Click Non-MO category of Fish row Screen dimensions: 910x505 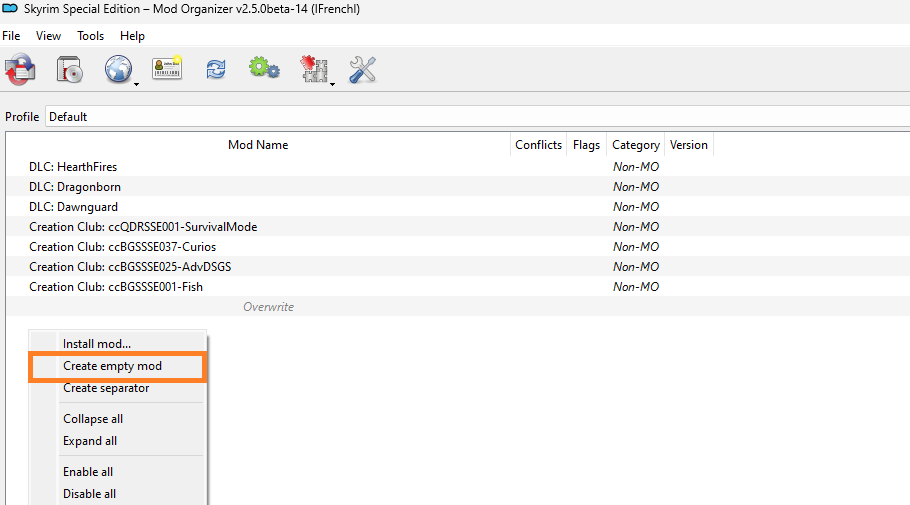(x=636, y=287)
